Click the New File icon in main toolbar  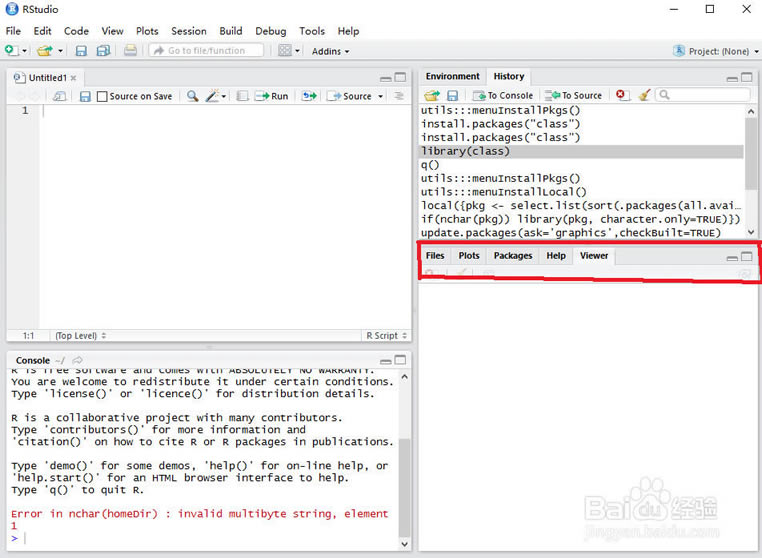pyautogui.click(x=11, y=51)
